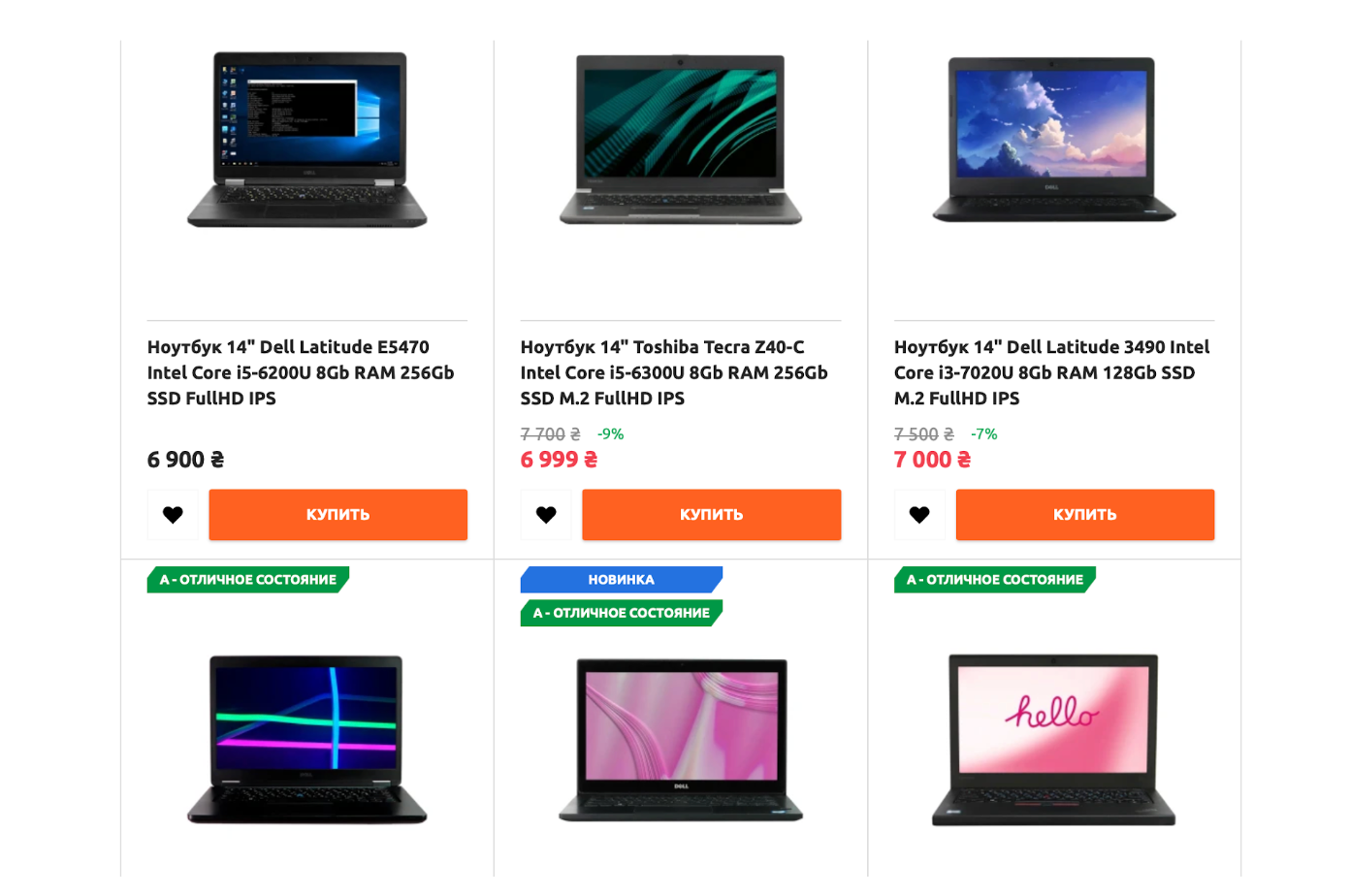1350x896 pixels.
Task: Click Купить under Toshiba Tecra Z40-C
Action: [712, 515]
